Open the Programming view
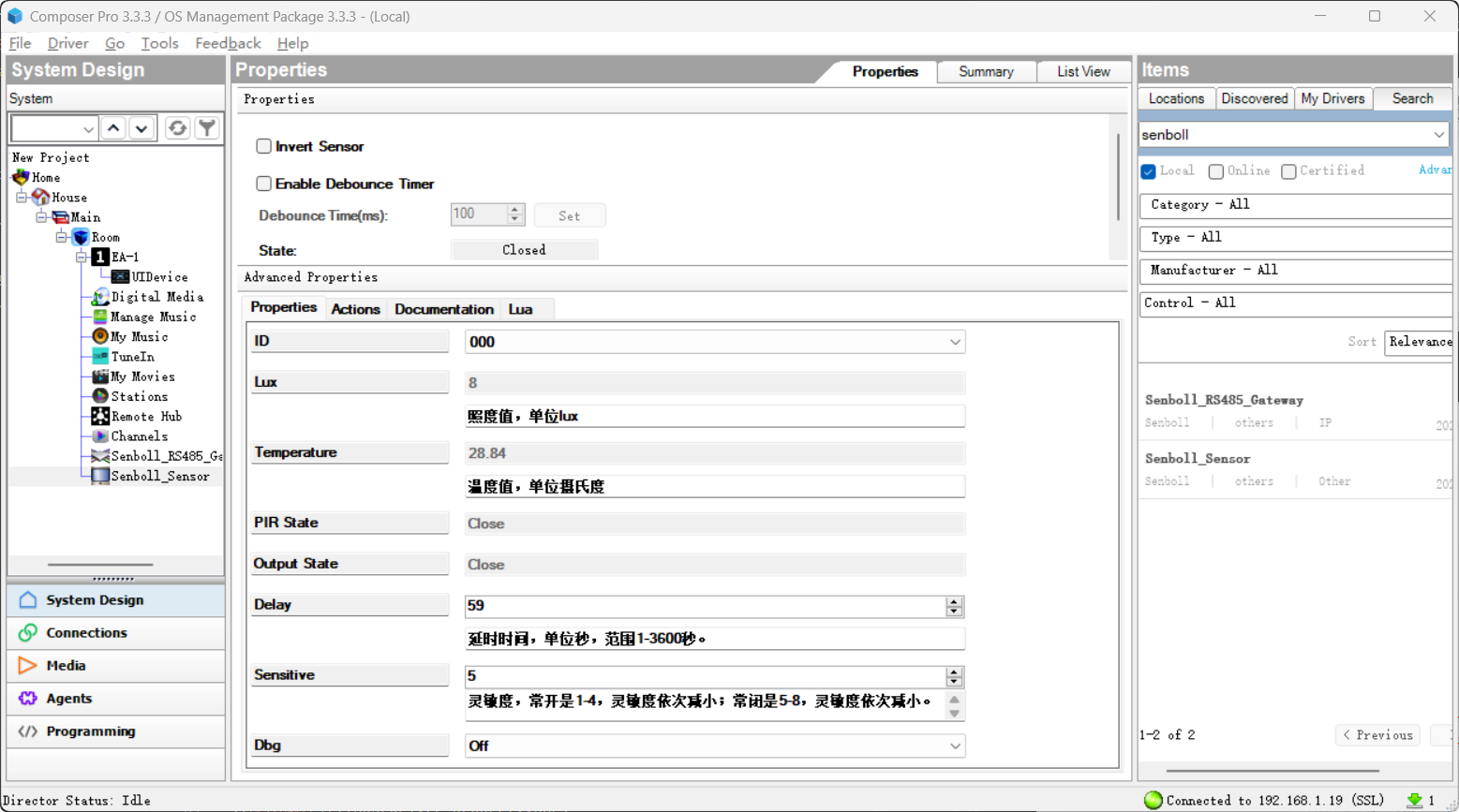Screen dimensions: 1459x812 click(x=116, y=731)
